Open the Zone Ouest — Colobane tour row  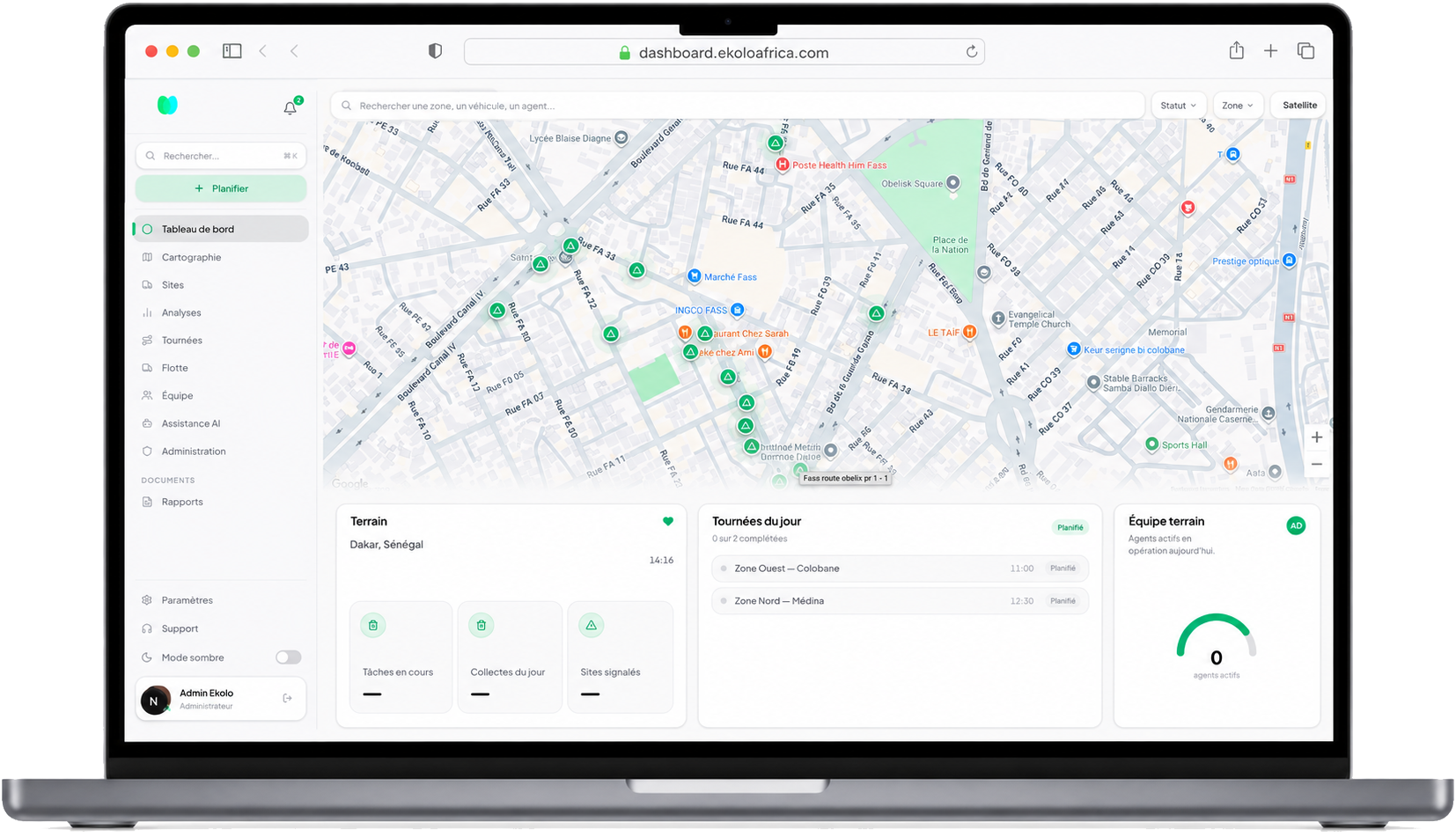coord(900,569)
